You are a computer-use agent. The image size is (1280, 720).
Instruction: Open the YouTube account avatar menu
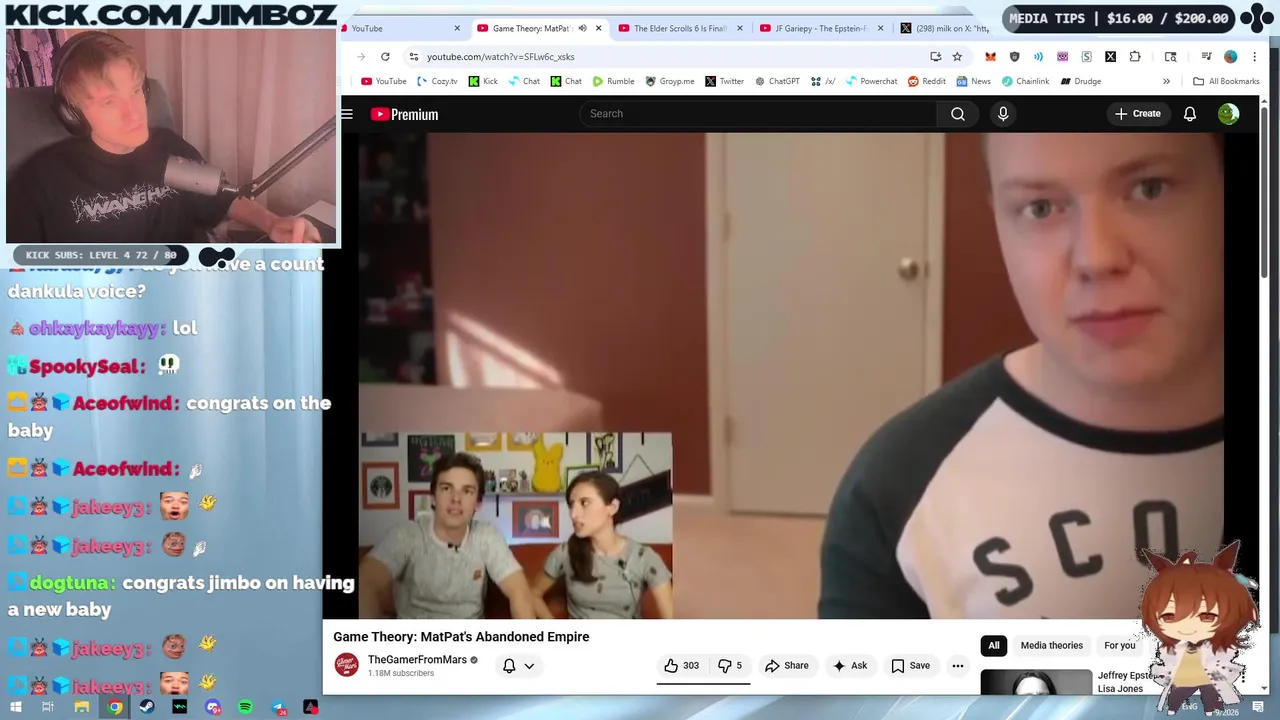1228,114
